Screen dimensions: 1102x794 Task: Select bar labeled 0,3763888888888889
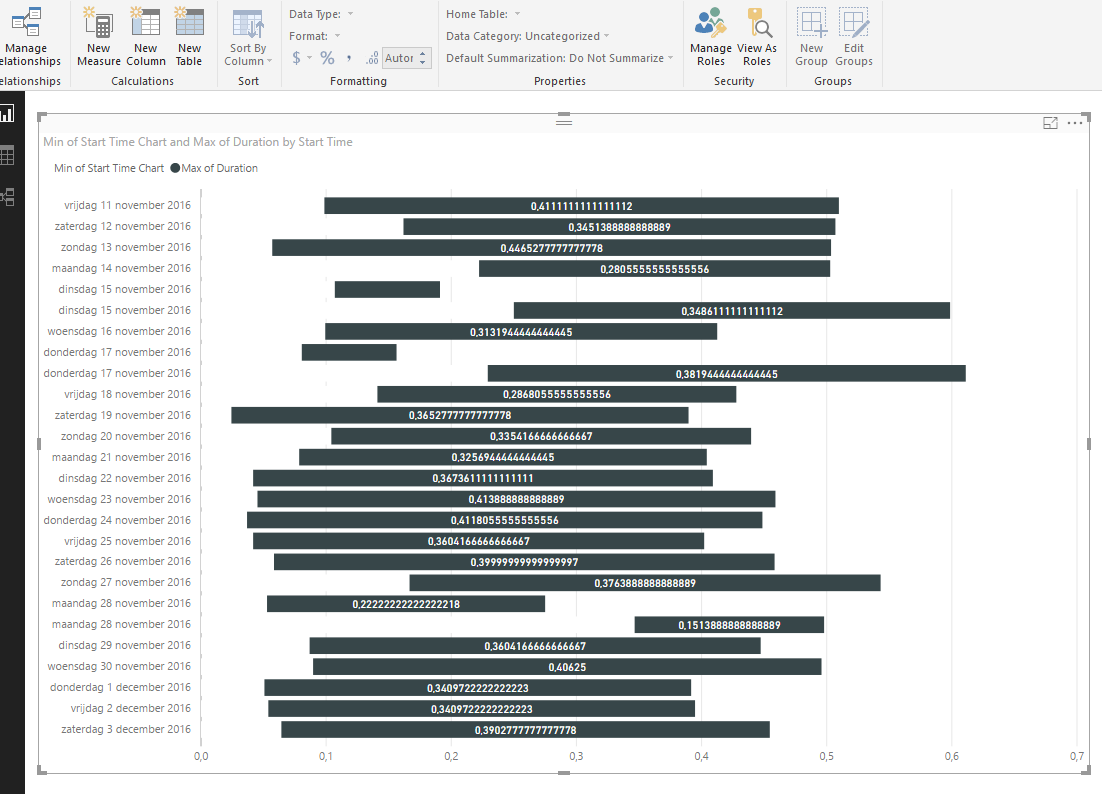click(x=644, y=583)
